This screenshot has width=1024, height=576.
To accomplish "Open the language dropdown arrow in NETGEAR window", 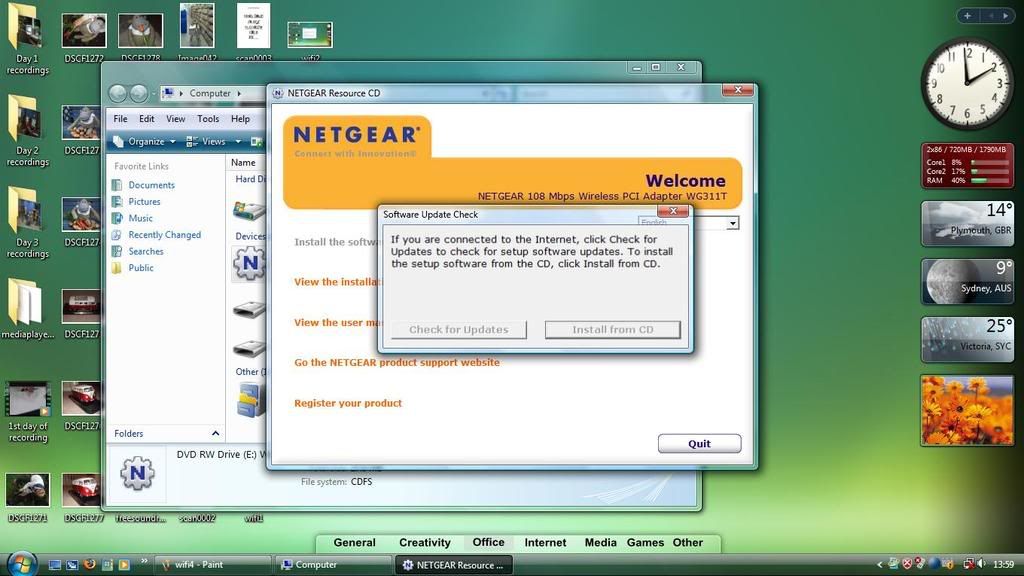I will pyautogui.click(x=733, y=223).
